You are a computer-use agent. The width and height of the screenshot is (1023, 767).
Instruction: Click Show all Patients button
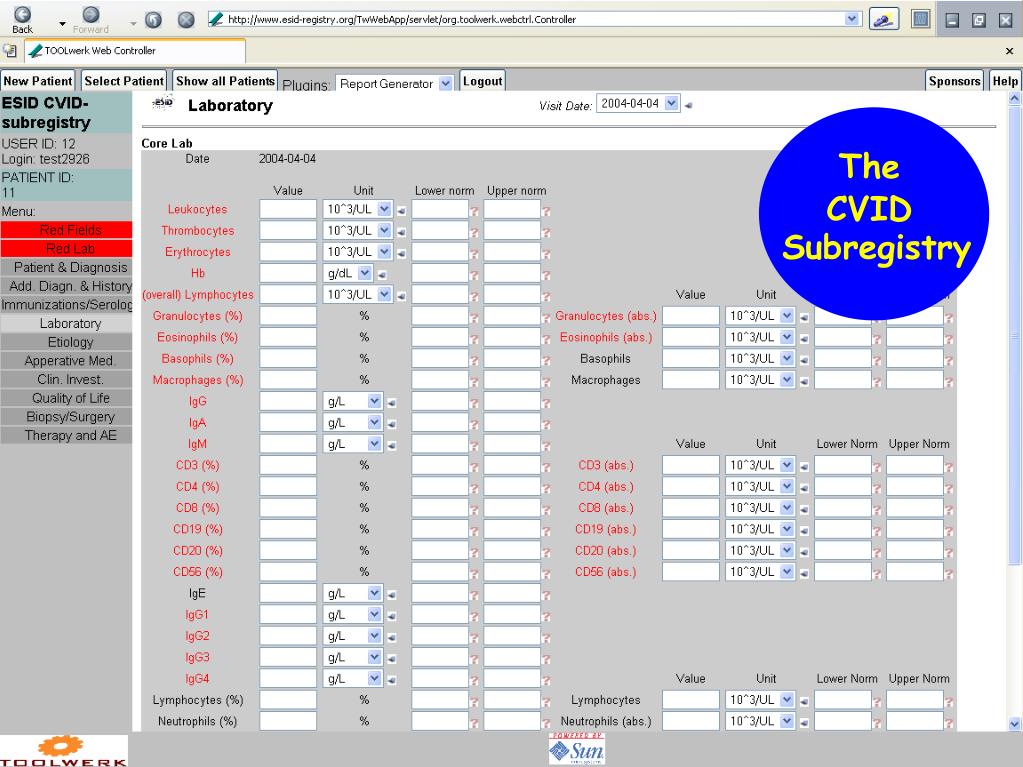point(225,81)
